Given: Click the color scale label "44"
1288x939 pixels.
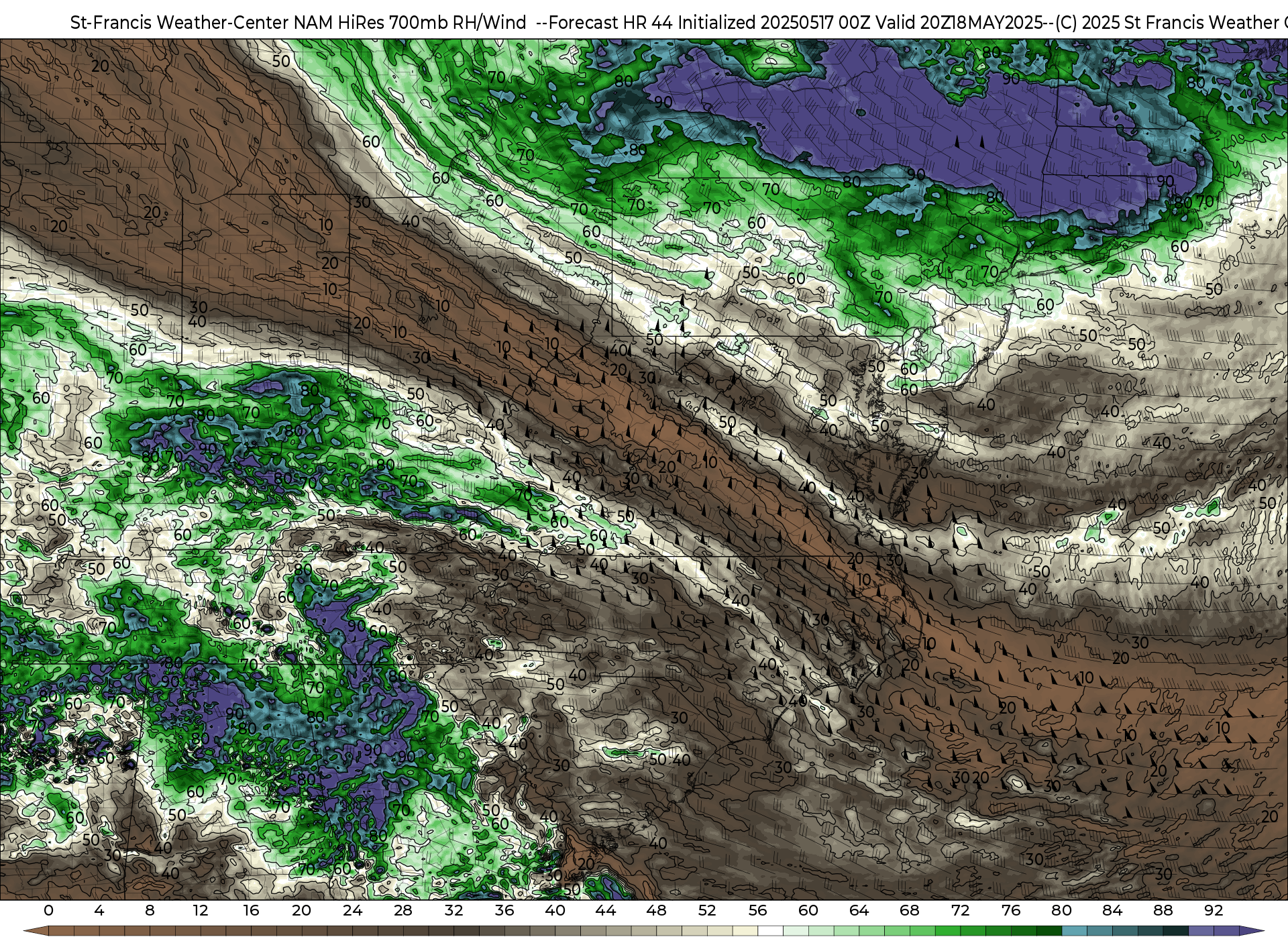Looking at the screenshot, I should (606, 910).
